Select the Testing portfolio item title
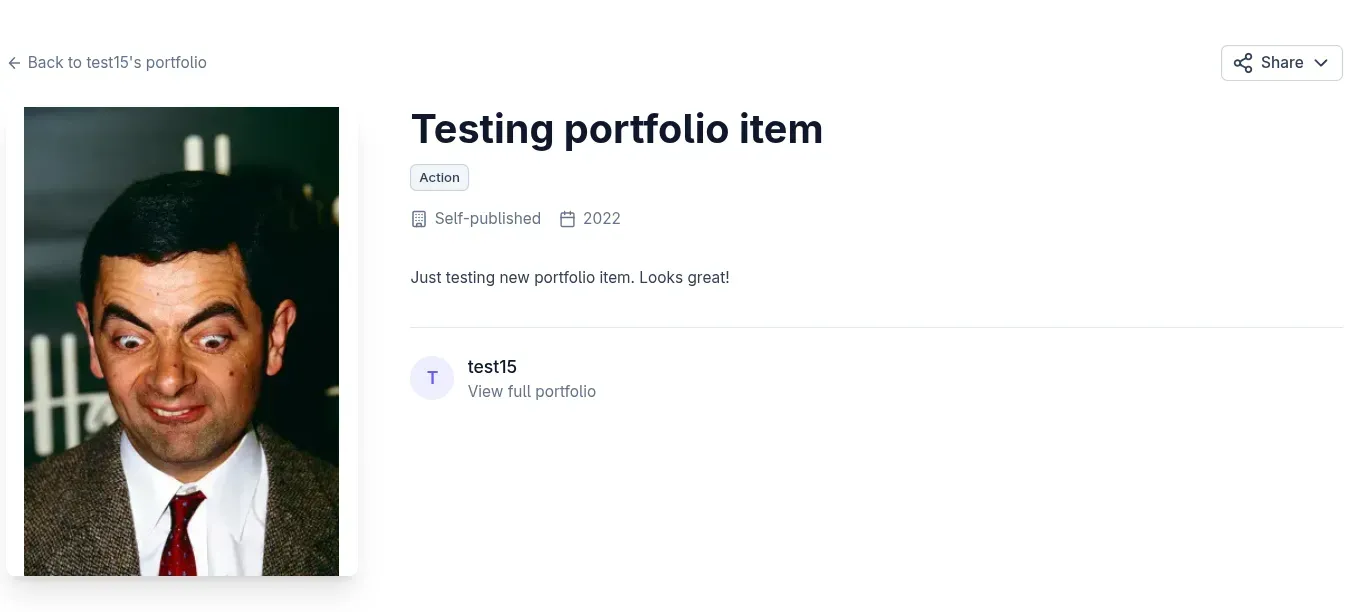1351x612 pixels. point(617,128)
